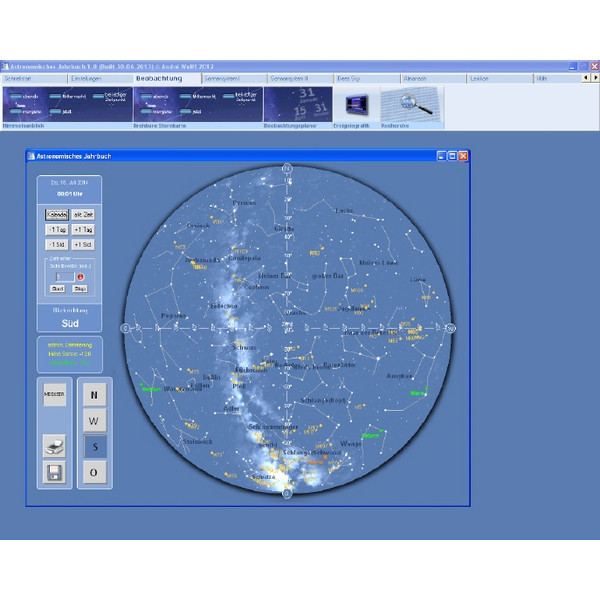Save the star map with floppy icon
This screenshot has width=600, height=600.
[54, 472]
